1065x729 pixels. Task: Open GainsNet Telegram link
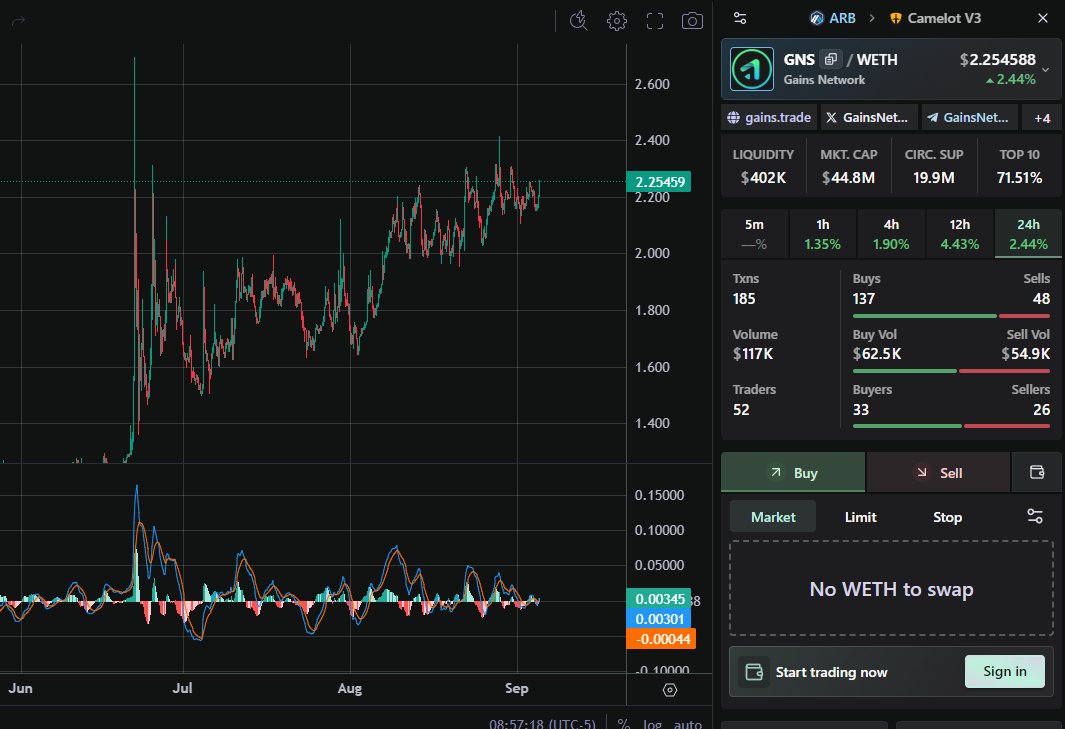(x=970, y=118)
